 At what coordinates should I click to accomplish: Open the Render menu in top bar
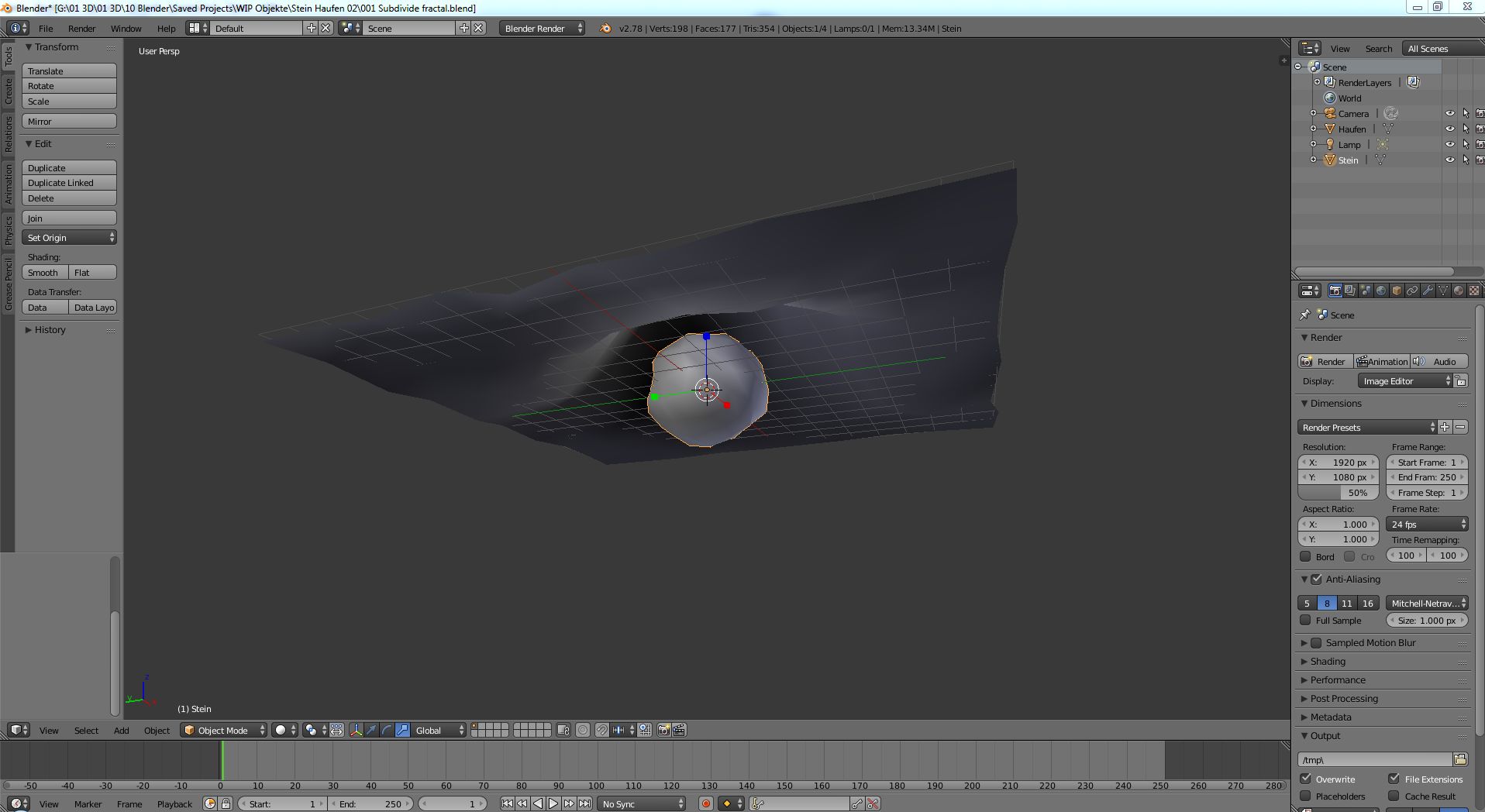[81, 29]
